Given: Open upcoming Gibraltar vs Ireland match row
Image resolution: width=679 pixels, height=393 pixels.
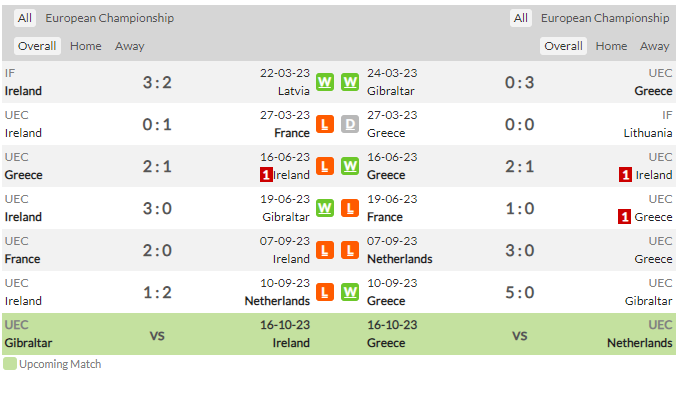Looking at the screenshot, I should (x=157, y=334).
